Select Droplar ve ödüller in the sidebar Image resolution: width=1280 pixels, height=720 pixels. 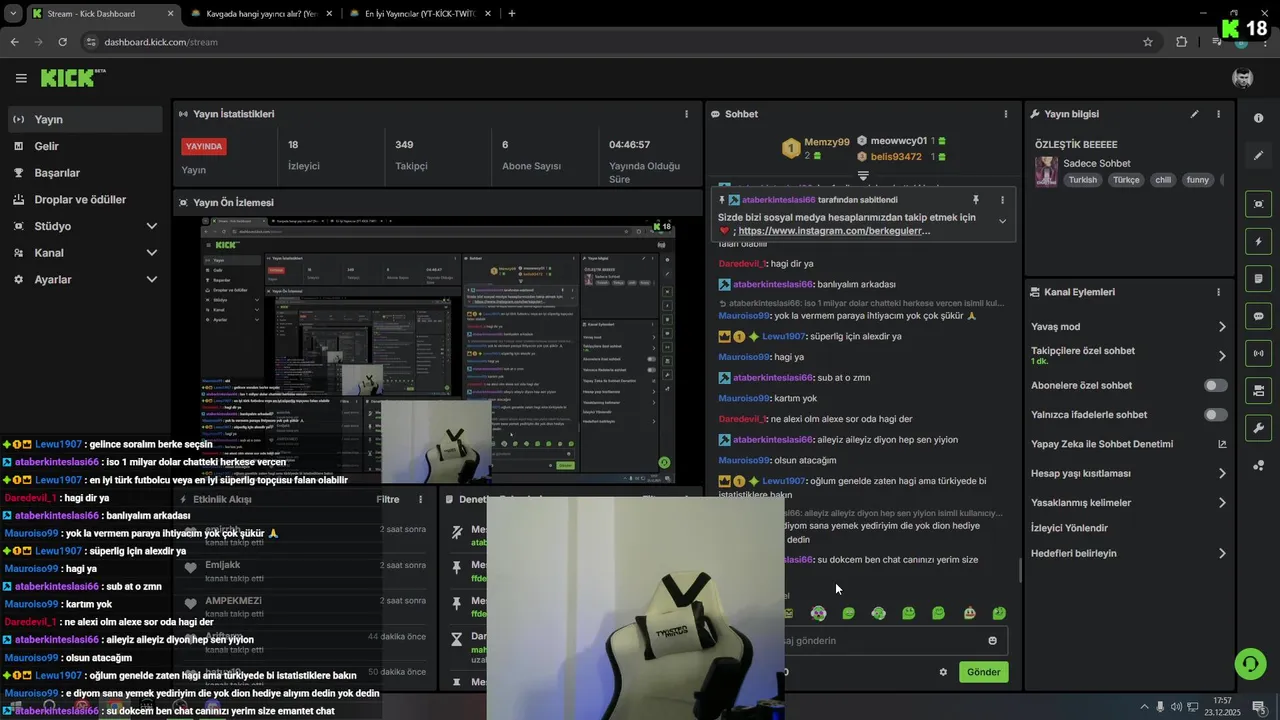[84, 199]
